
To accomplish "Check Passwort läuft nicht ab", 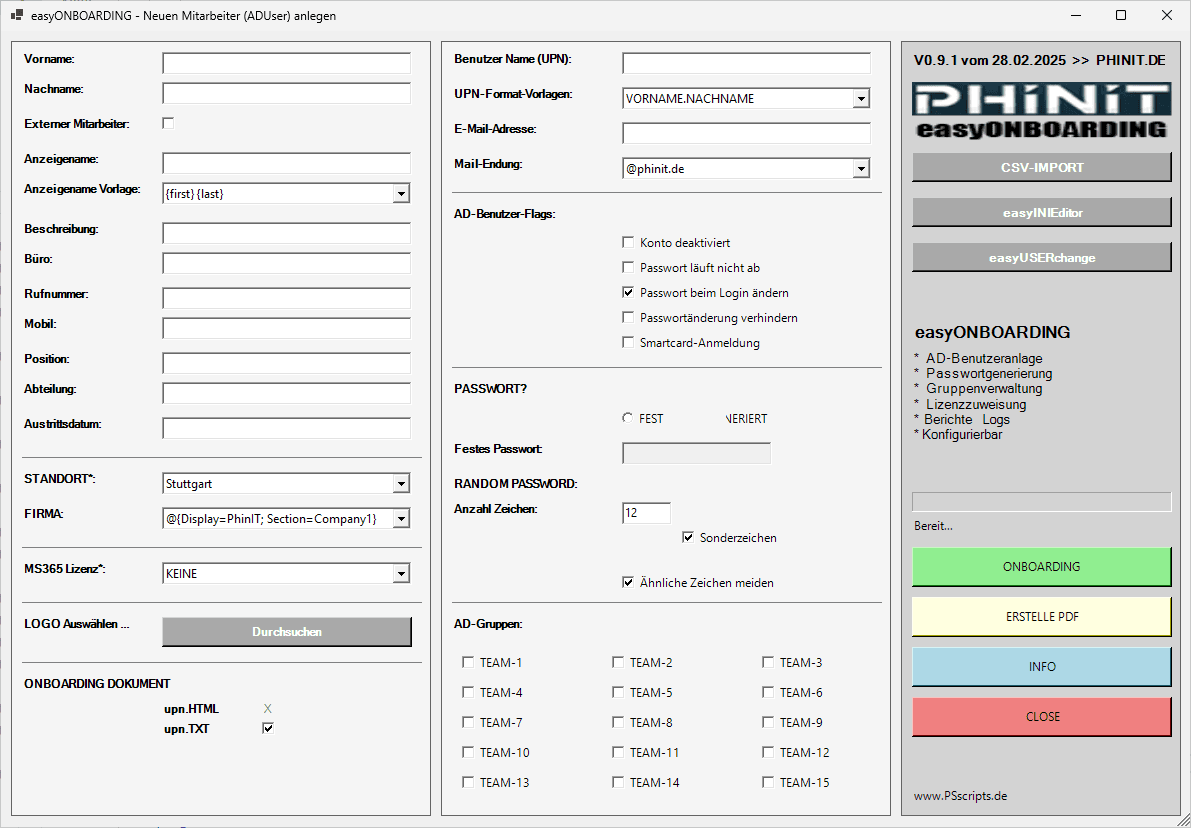I will (628, 267).
